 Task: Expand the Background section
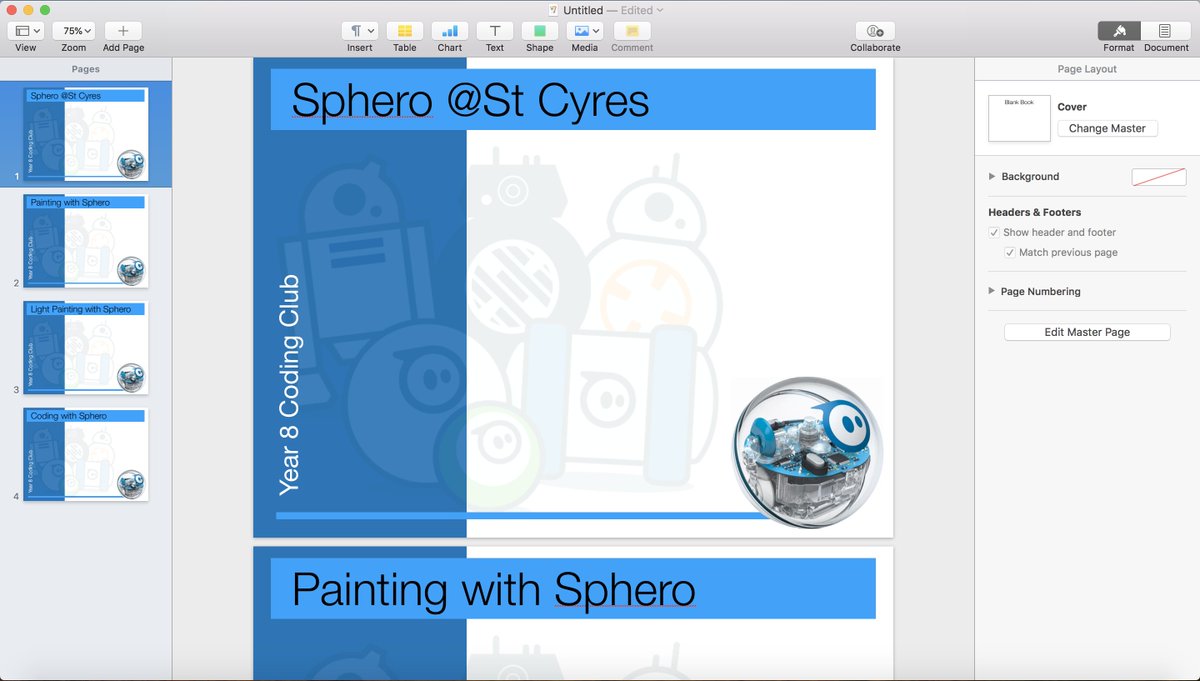click(x=992, y=176)
